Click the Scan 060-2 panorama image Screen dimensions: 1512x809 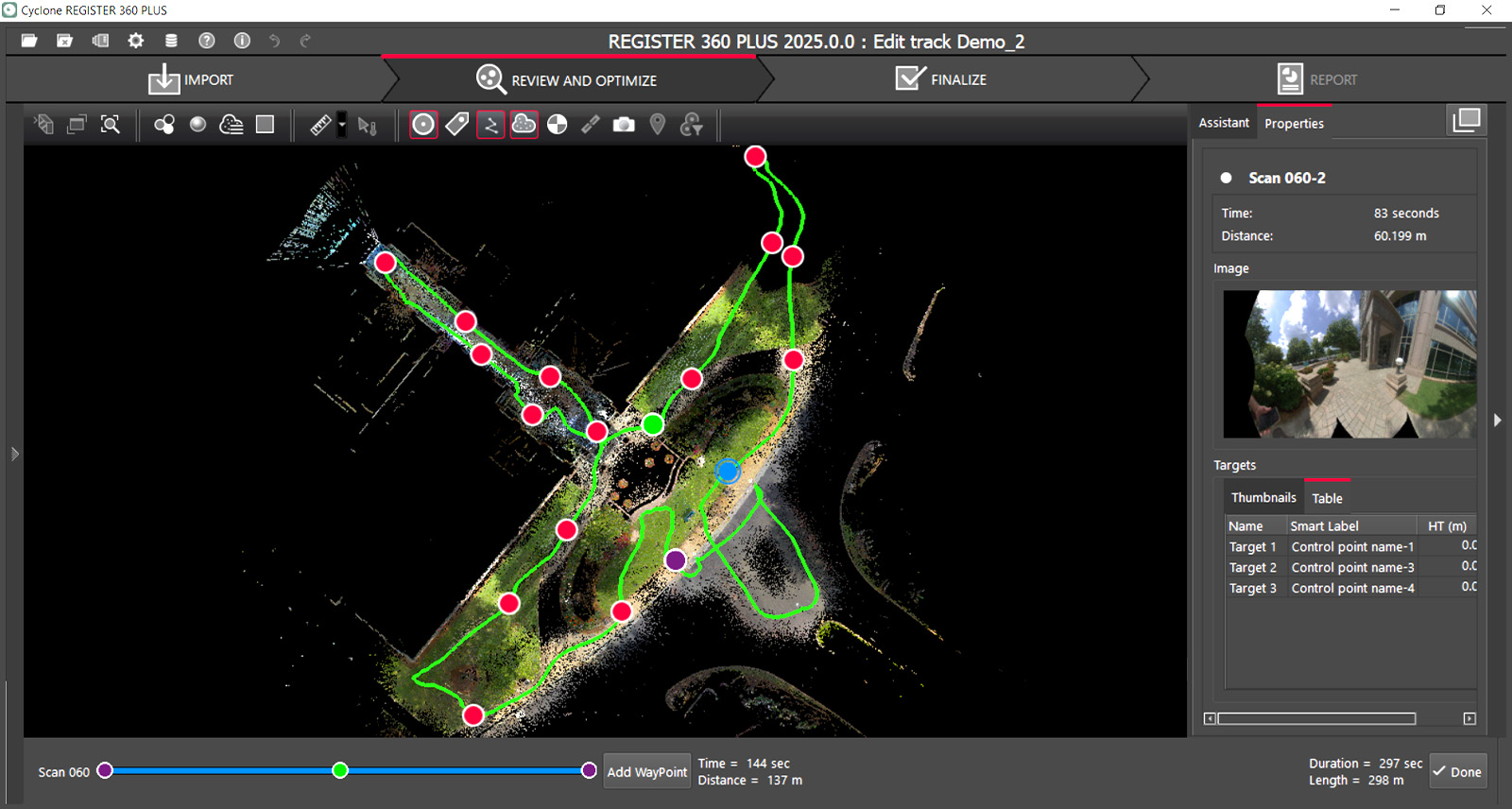coord(1349,364)
